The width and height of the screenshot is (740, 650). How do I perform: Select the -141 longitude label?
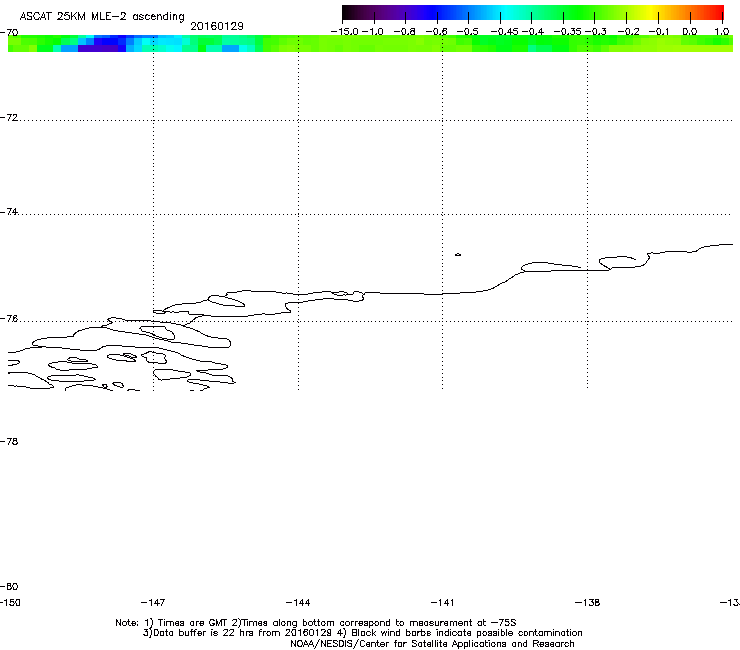[x=443, y=603]
